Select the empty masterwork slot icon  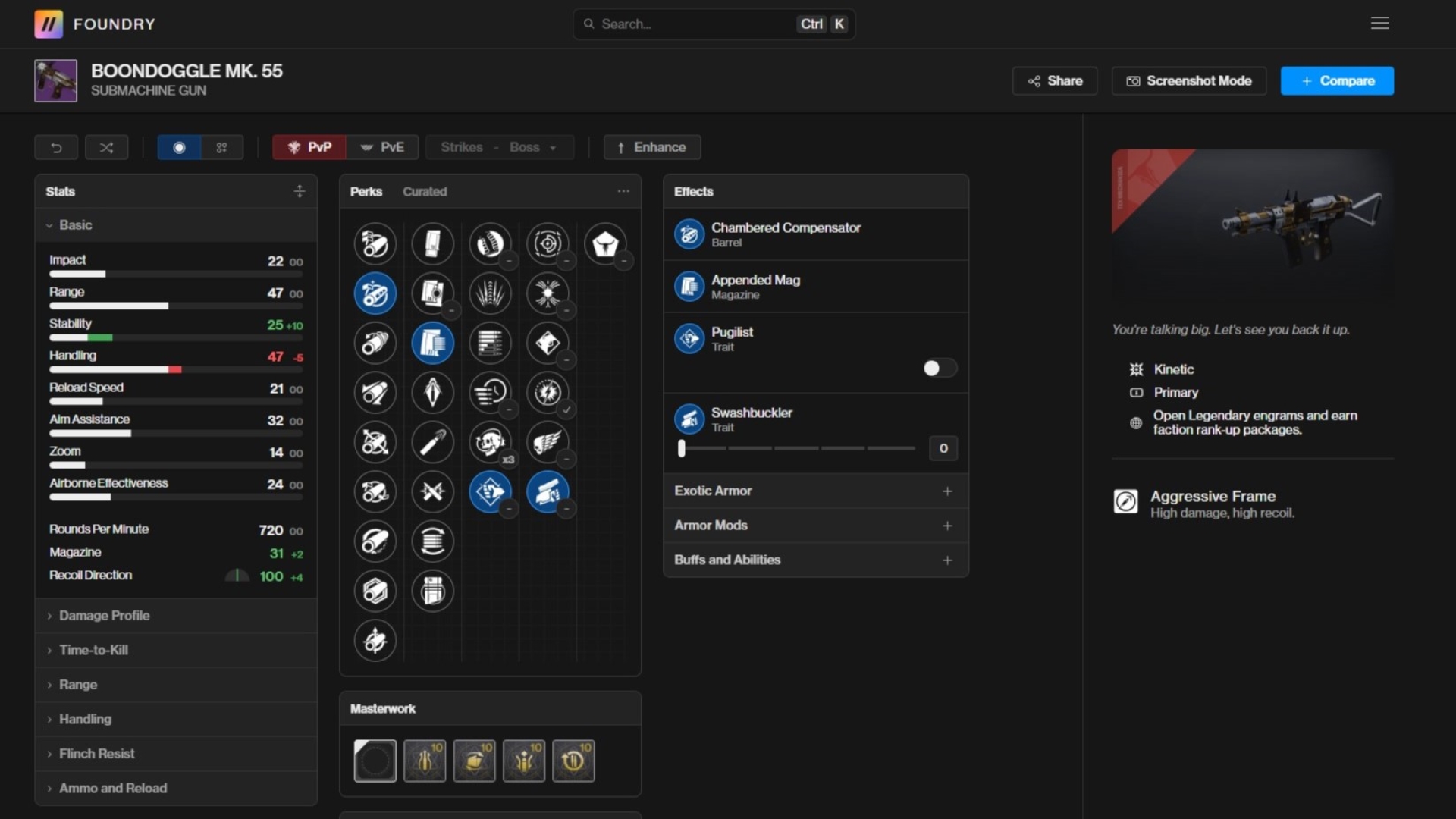click(x=375, y=761)
